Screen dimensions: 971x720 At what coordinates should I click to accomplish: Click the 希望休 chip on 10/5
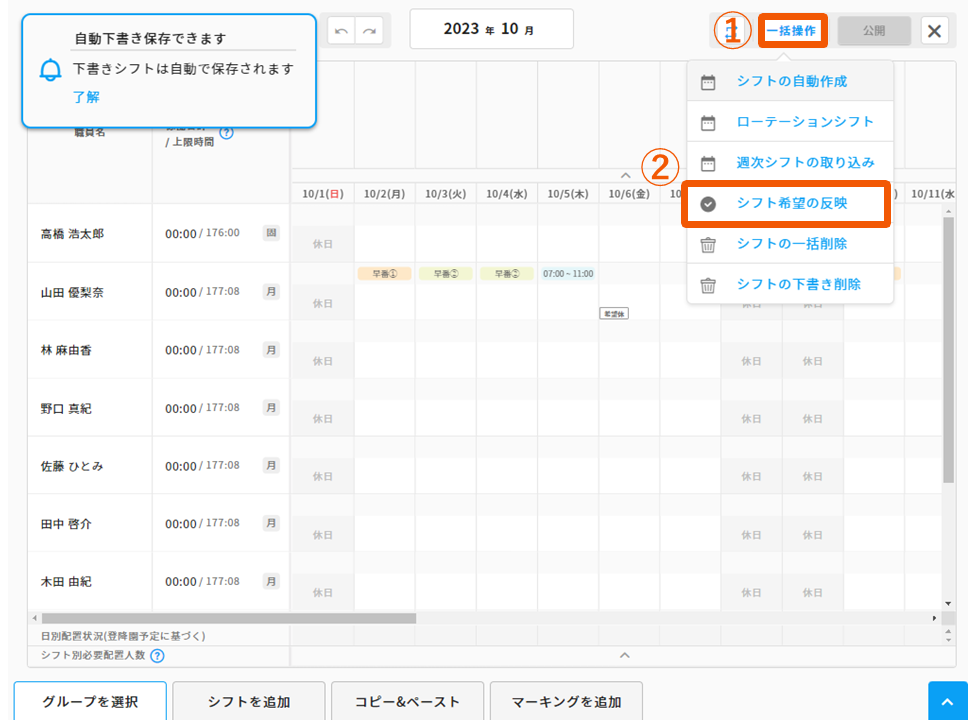(x=614, y=312)
